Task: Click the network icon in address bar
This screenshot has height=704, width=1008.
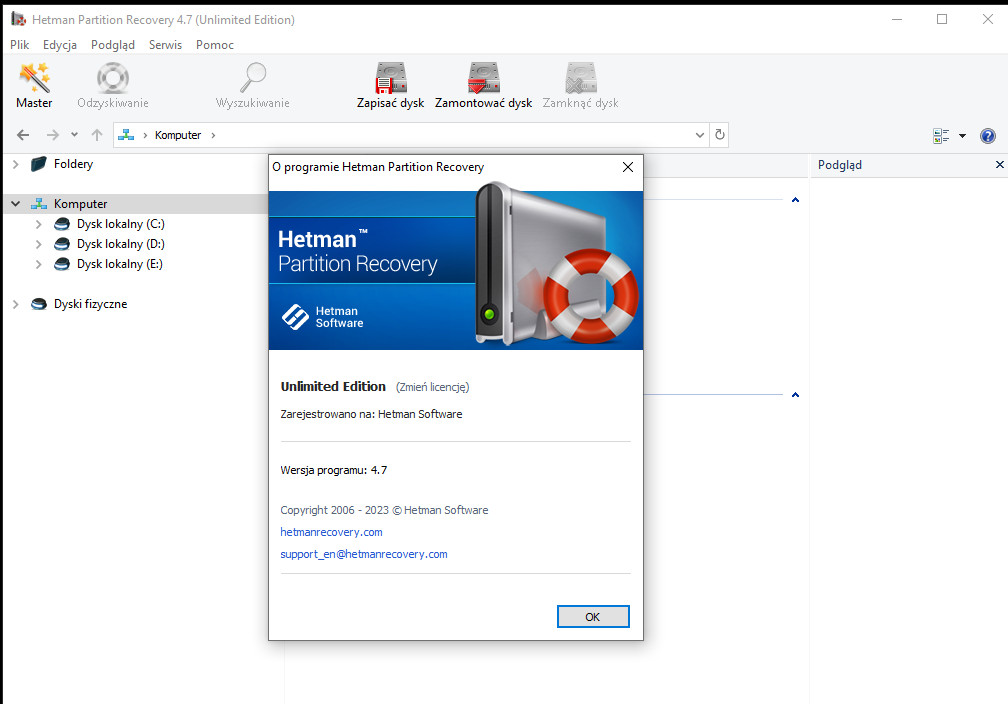Action: [126, 135]
